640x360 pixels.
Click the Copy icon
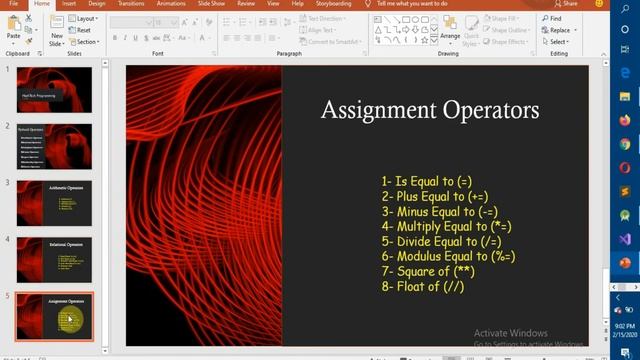(x=28, y=30)
